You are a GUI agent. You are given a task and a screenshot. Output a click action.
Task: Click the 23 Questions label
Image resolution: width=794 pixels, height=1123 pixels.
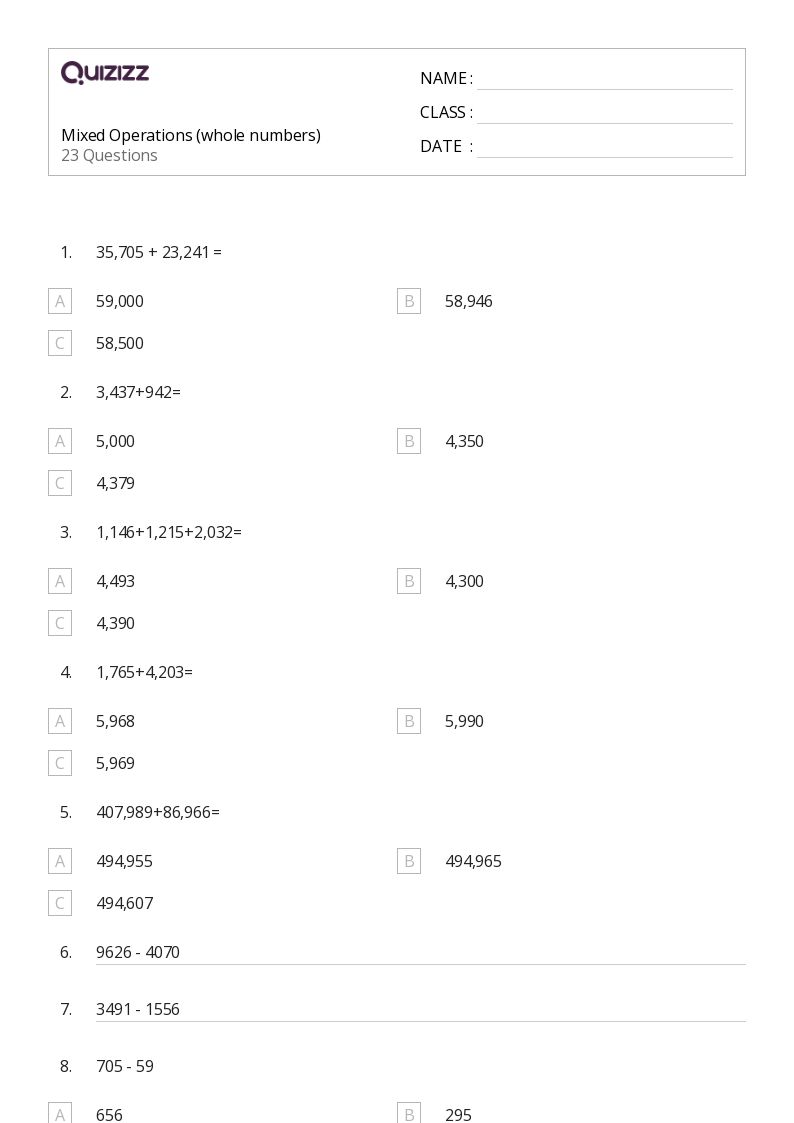pyautogui.click(x=110, y=155)
